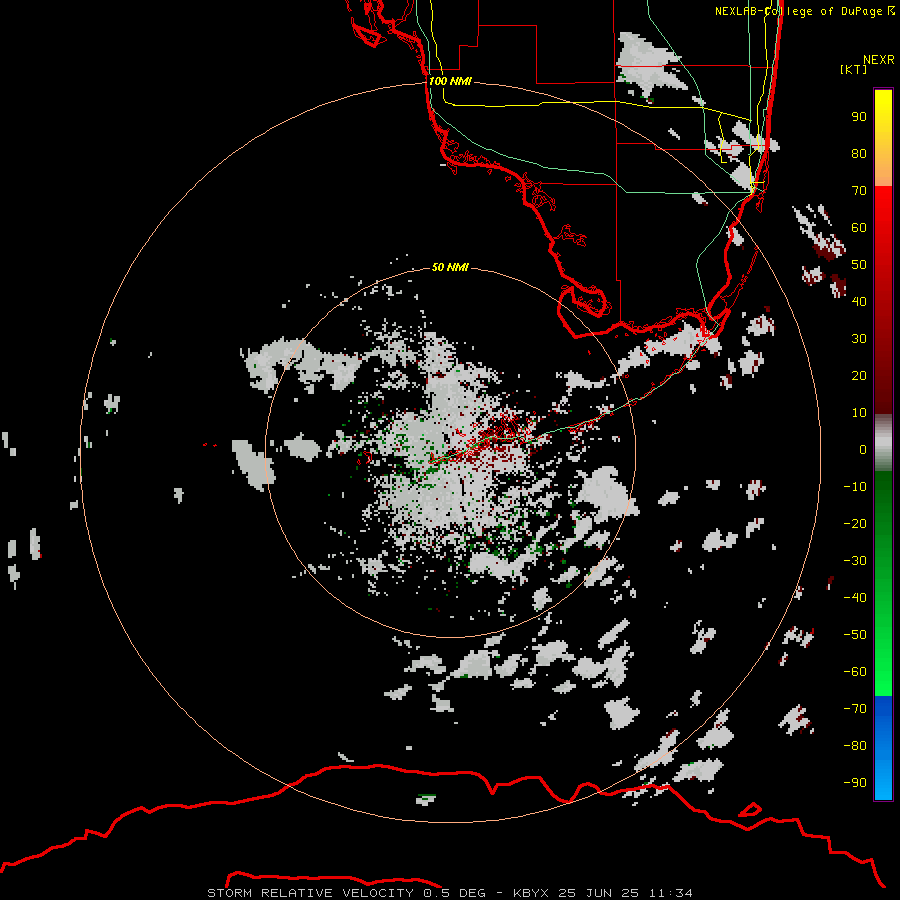The height and width of the screenshot is (900, 900).
Task: Click the 11:34 timestamp in caption
Action: 671,893
